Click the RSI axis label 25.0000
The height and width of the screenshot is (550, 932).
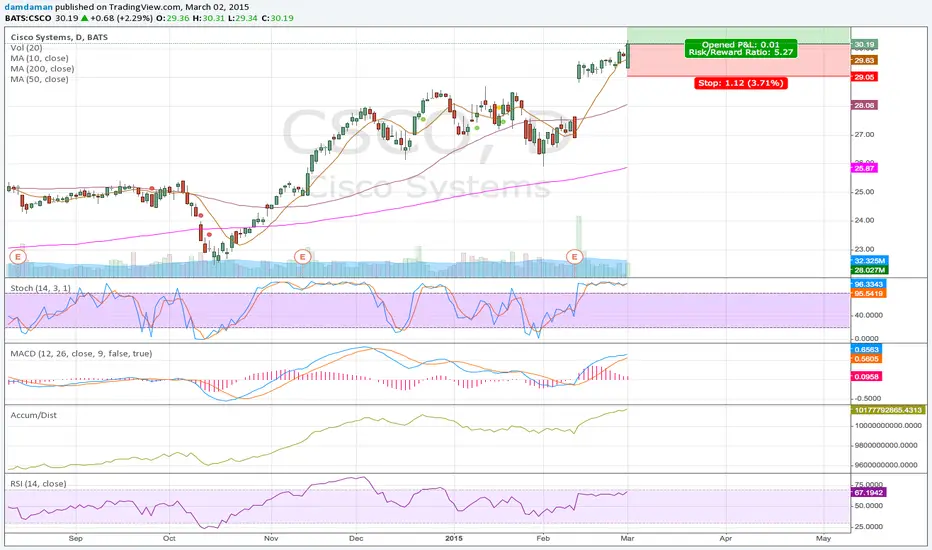pyautogui.click(x=868, y=527)
